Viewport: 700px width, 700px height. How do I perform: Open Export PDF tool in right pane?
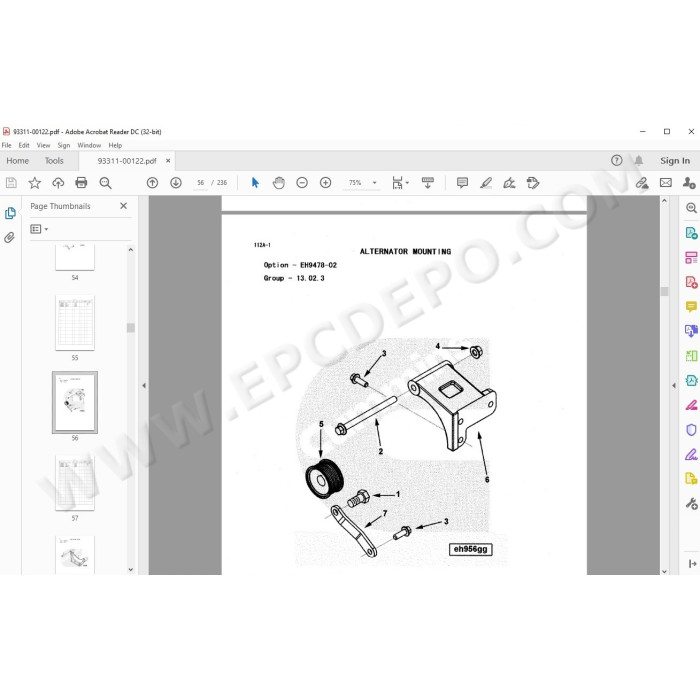click(691, 233)
